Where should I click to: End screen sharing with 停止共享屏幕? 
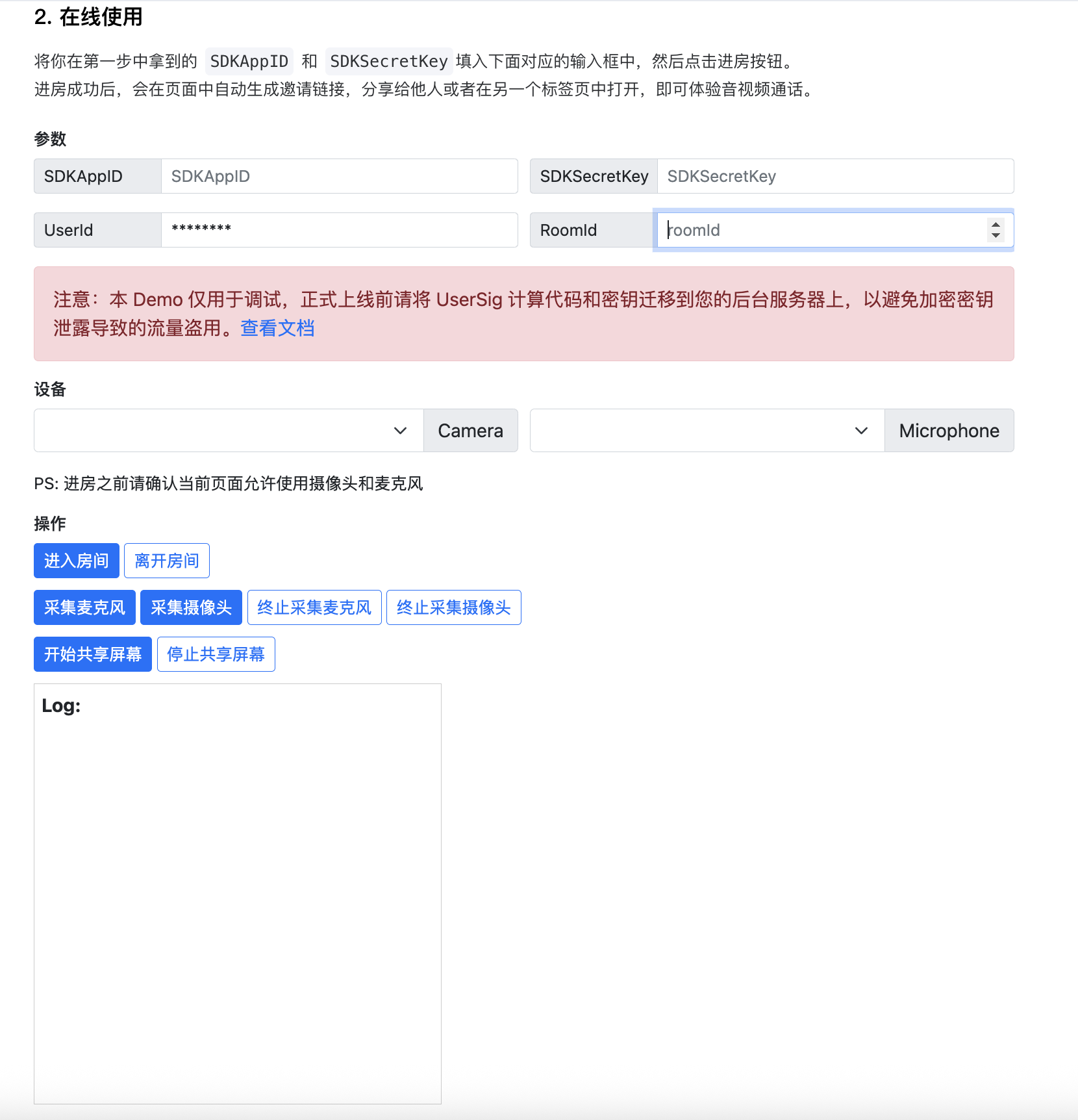216,654
